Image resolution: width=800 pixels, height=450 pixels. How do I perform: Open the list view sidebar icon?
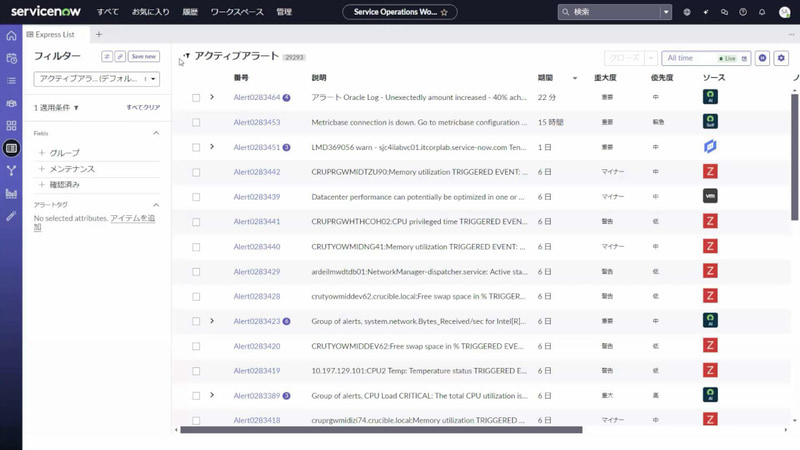11,81
